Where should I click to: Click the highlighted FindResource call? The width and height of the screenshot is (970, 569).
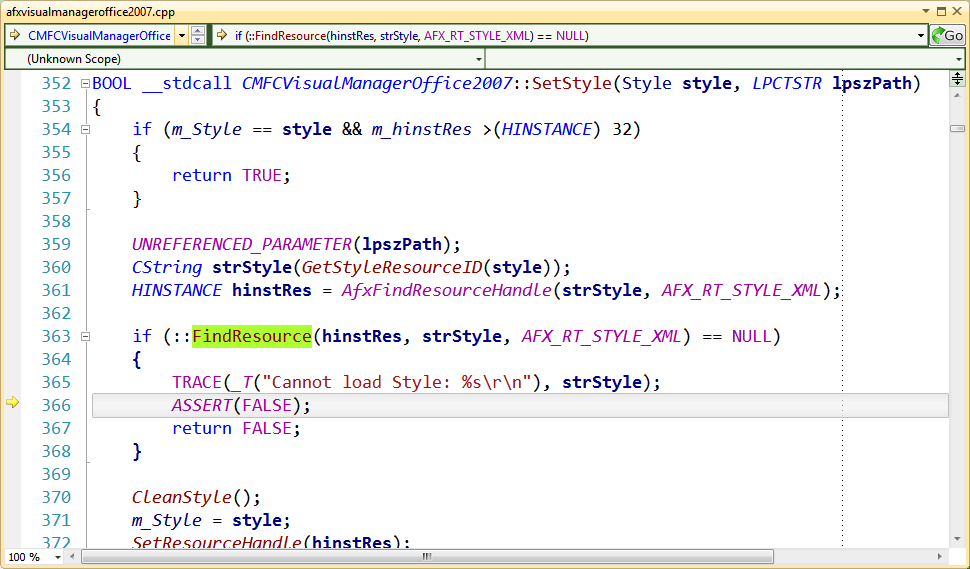[252, 336]
